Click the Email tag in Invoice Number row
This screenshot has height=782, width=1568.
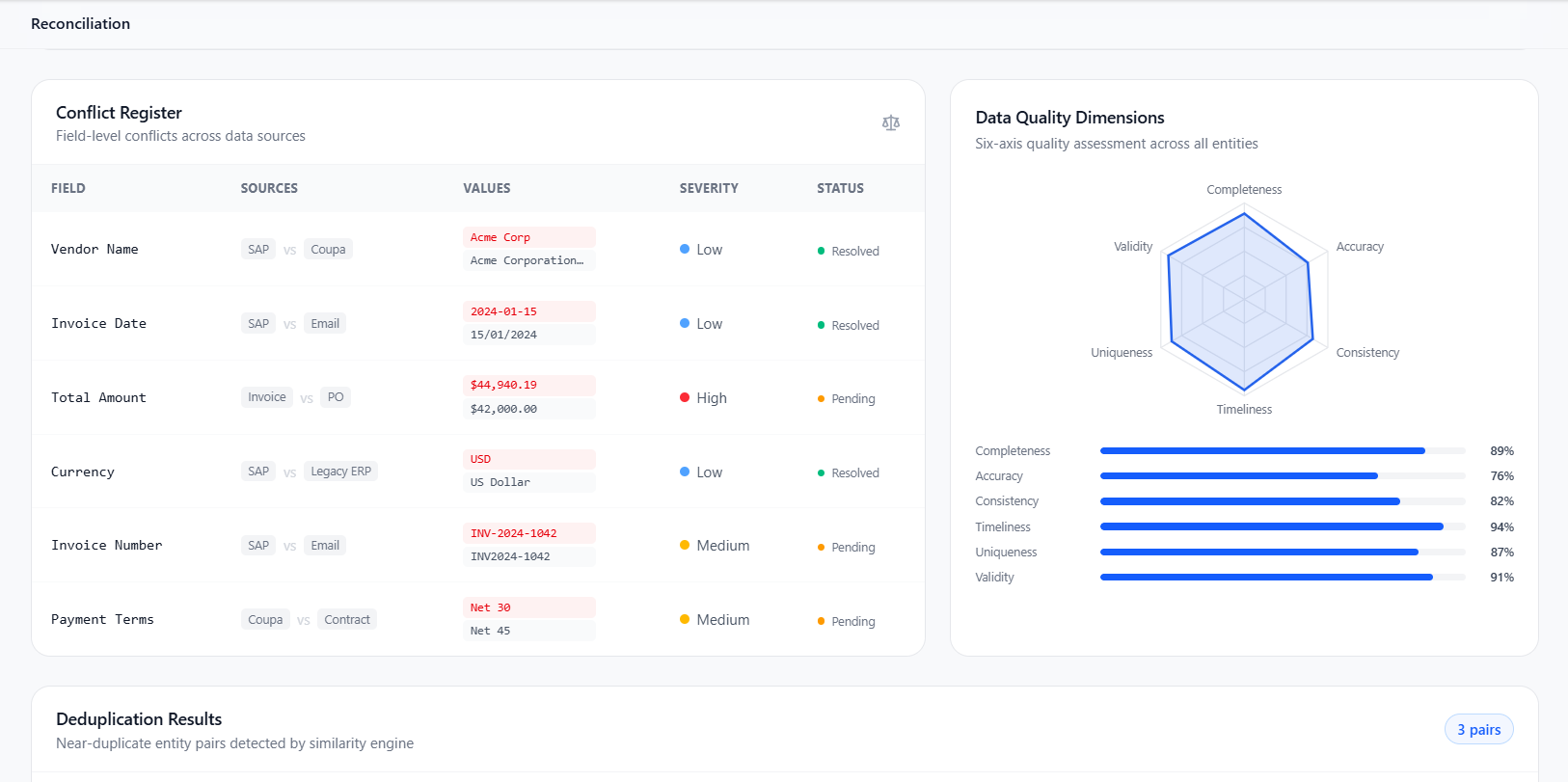pos(325,545)
